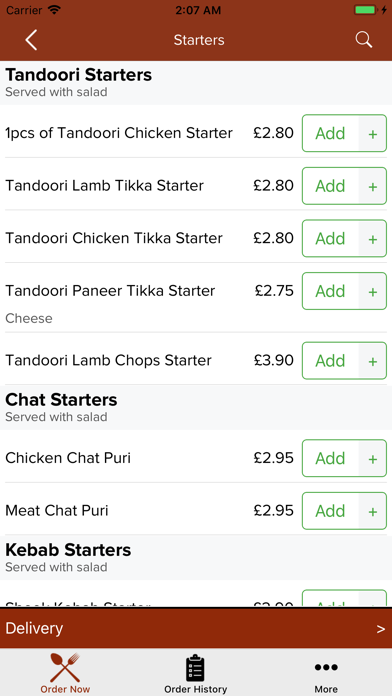
Task: Open search with the magnifier icon
Action: pos(364,40)
